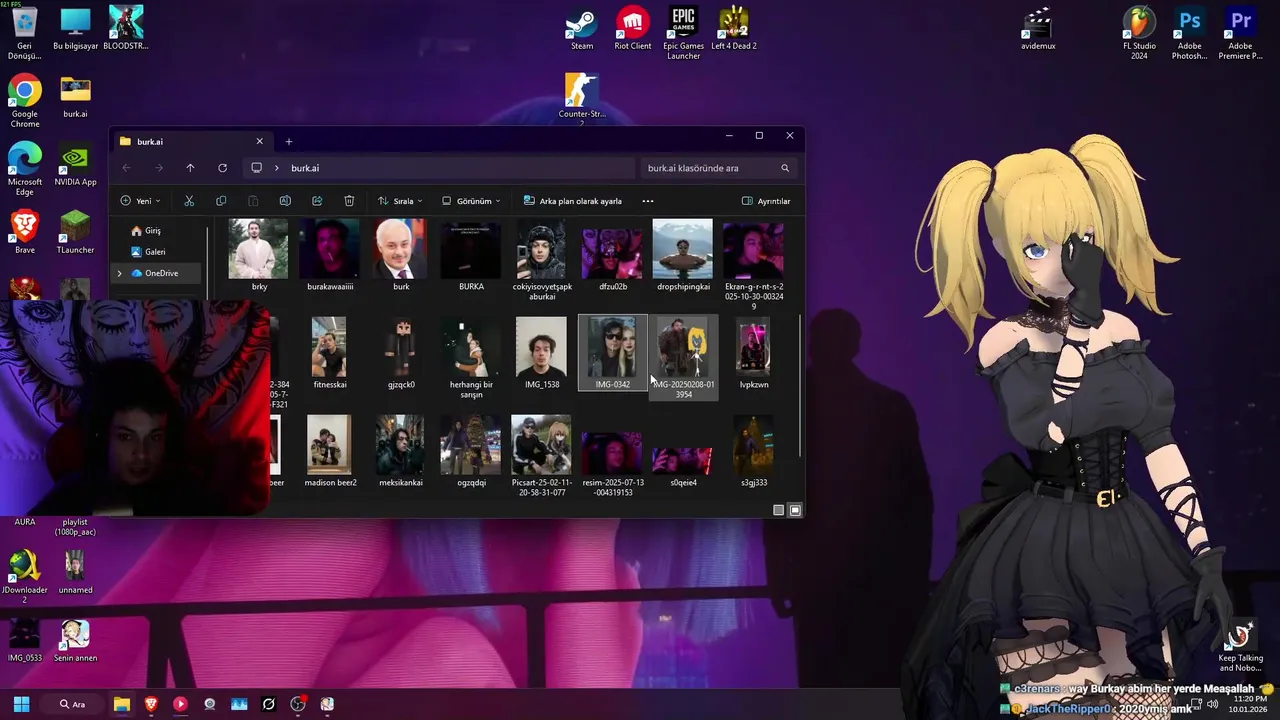Screen dimensions: 1280x720
Task: Select Galeri in the navigation pane
Action: 147,252
